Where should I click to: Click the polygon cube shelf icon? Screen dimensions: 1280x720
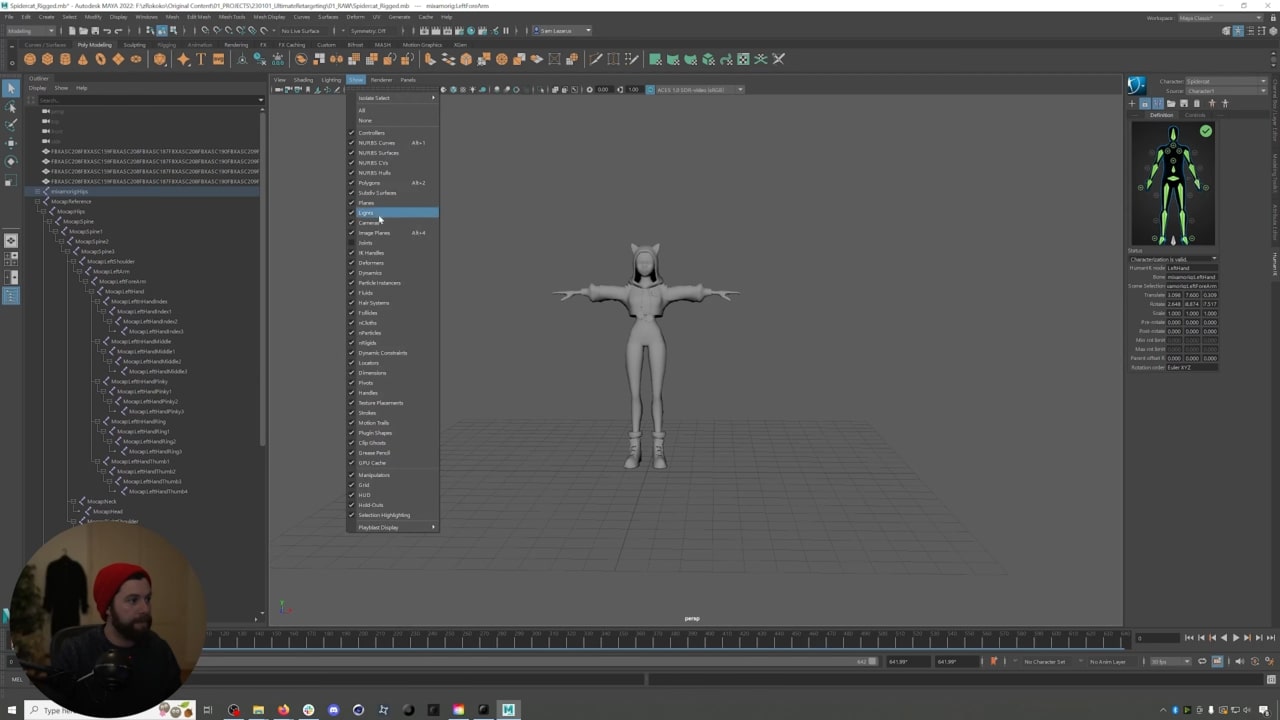point(47,59)
